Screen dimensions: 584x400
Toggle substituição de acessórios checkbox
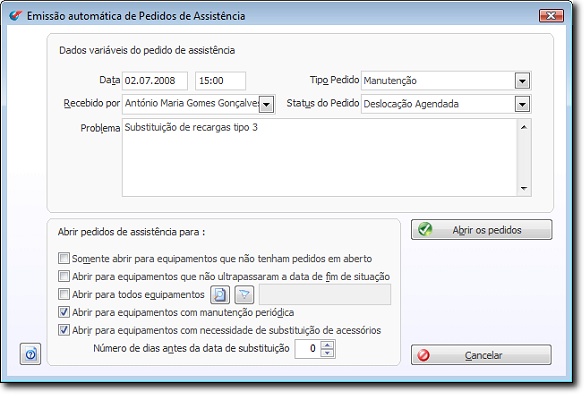point(64,330)
